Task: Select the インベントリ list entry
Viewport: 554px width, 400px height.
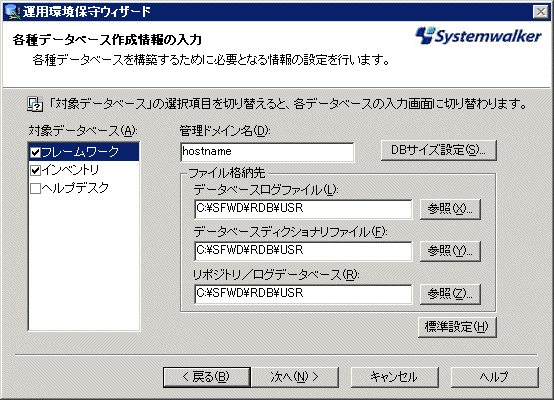Action: [84, 170]
